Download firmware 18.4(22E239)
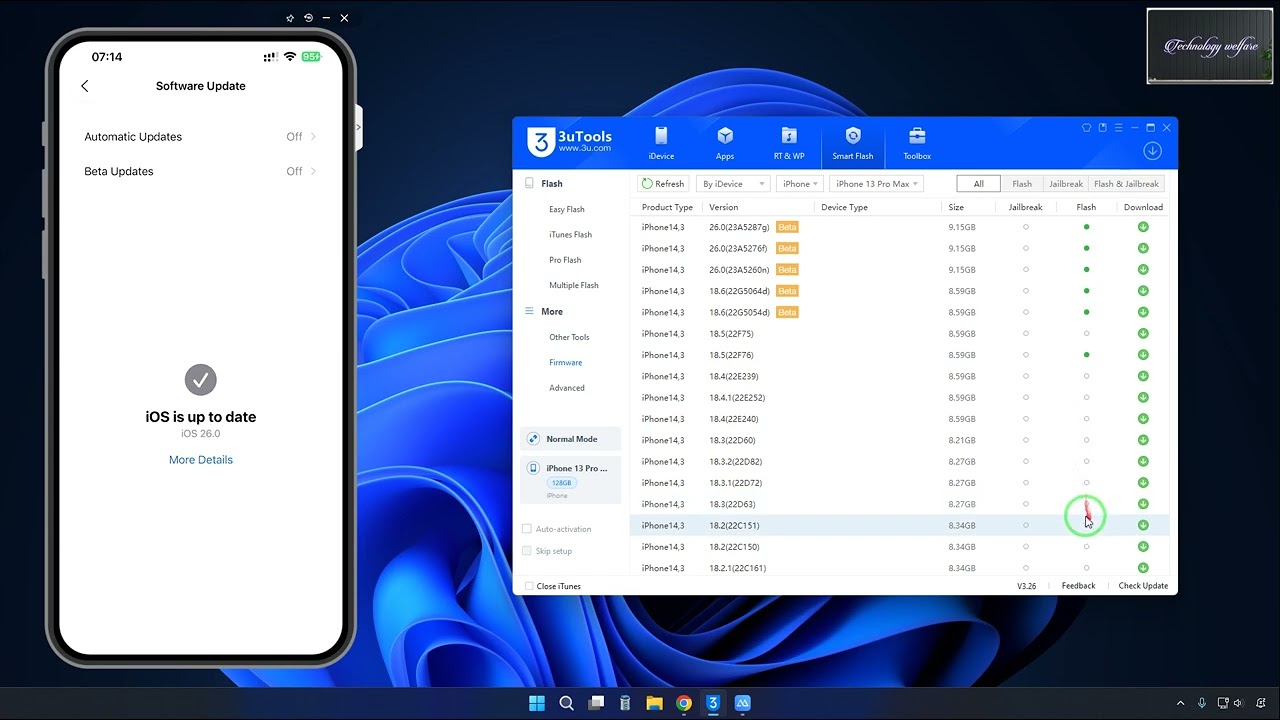 [x=1143, y=376]
